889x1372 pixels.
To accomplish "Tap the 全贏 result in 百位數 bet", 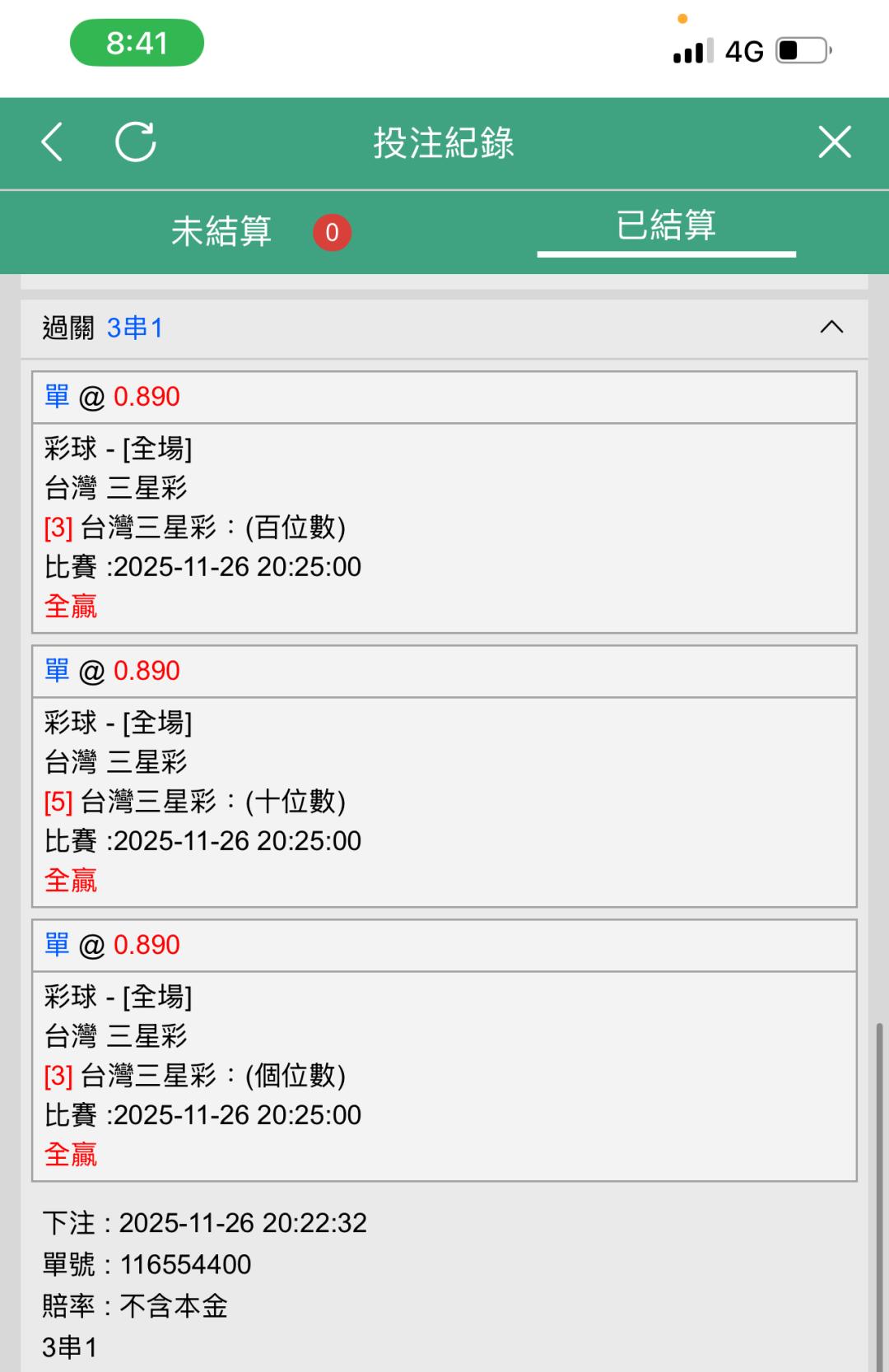I will pos(71,607).
